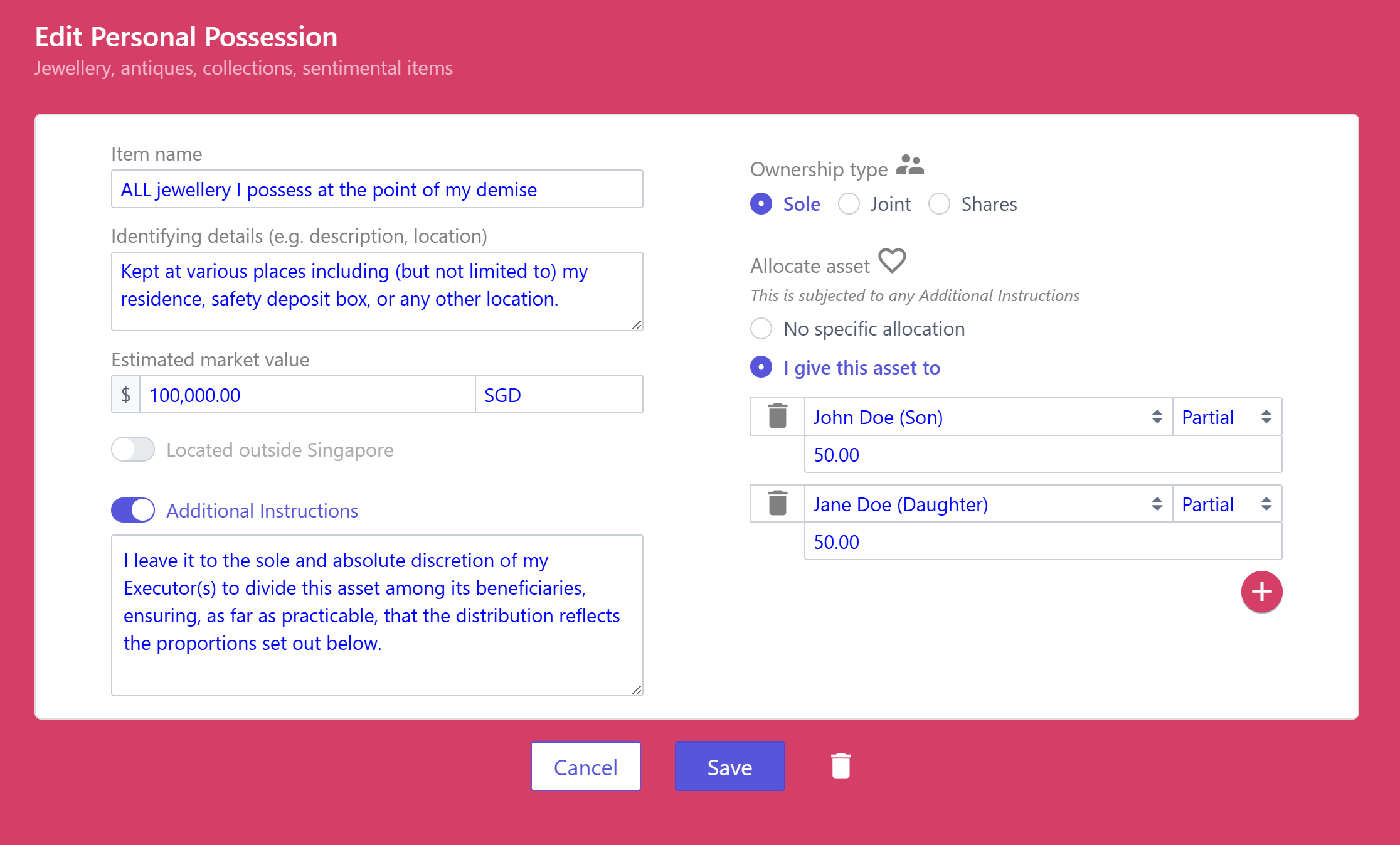Open Jane Doe (Daughter) beneficiary dropdown

988,504
